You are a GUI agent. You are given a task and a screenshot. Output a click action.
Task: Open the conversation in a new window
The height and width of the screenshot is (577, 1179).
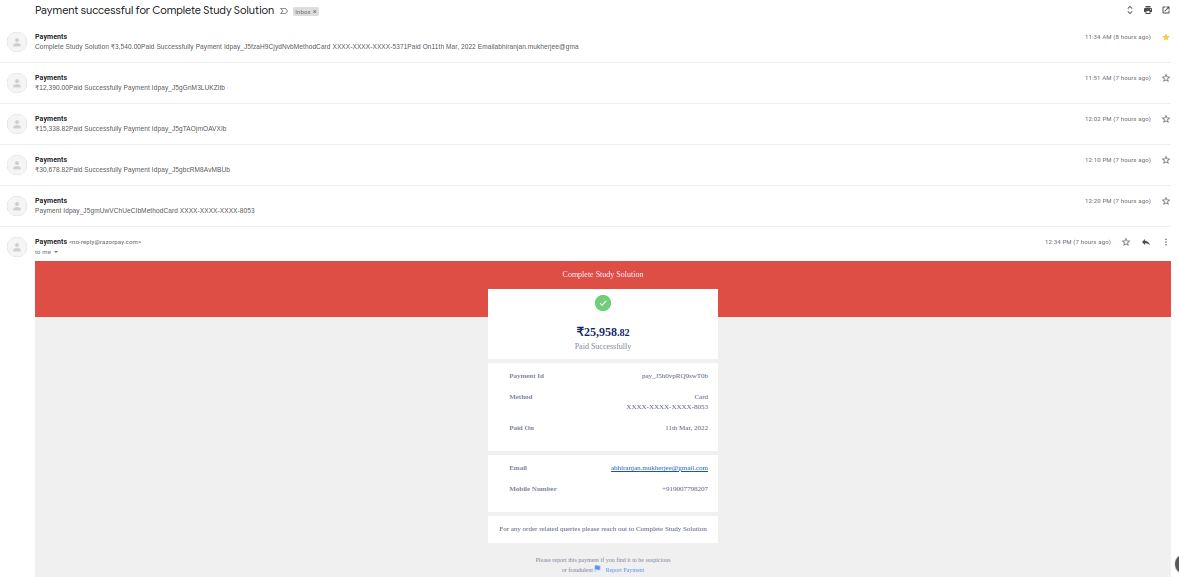[1165, 10]
